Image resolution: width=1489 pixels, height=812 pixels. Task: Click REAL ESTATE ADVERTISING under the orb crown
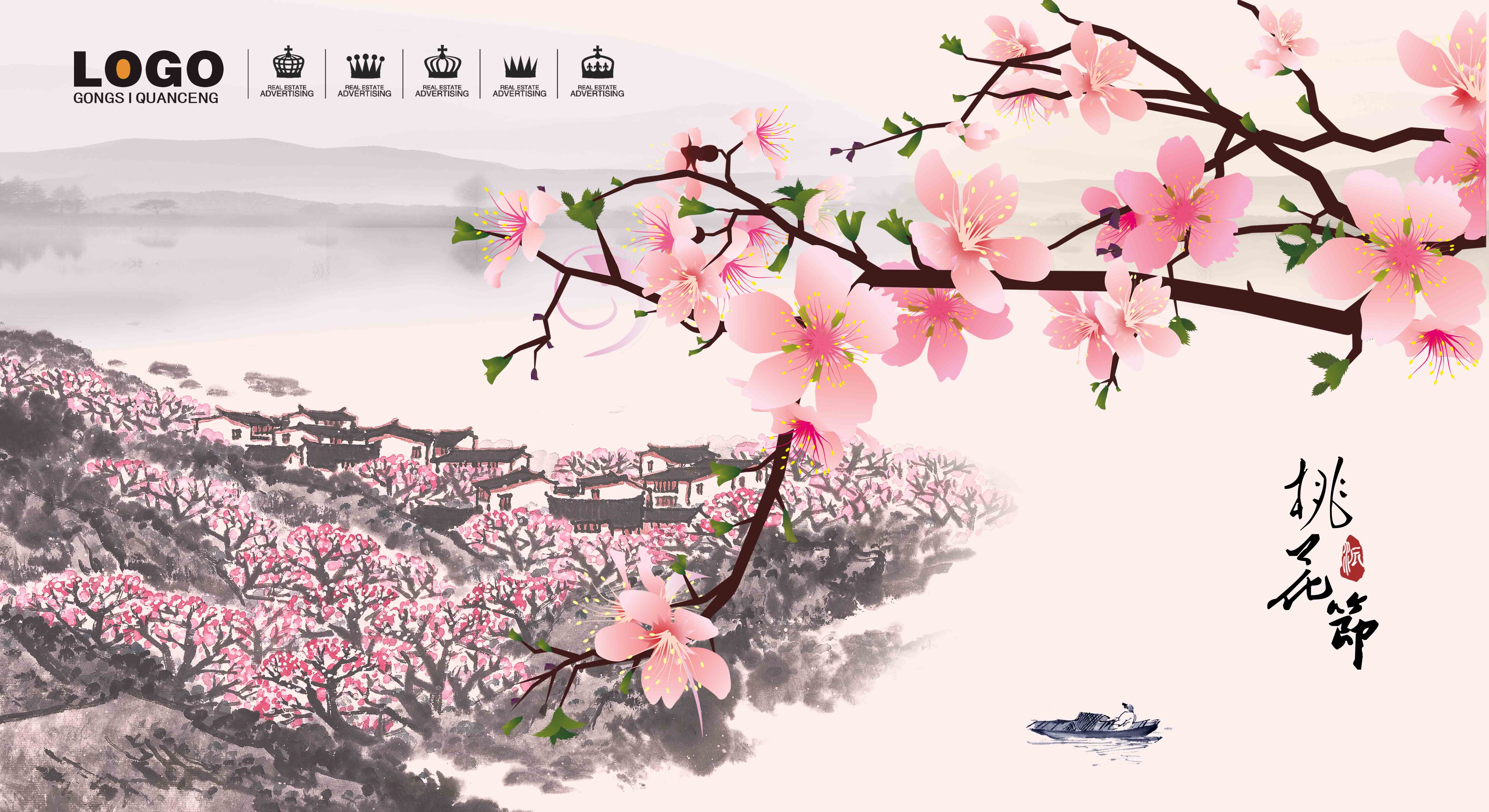[287, 91]
